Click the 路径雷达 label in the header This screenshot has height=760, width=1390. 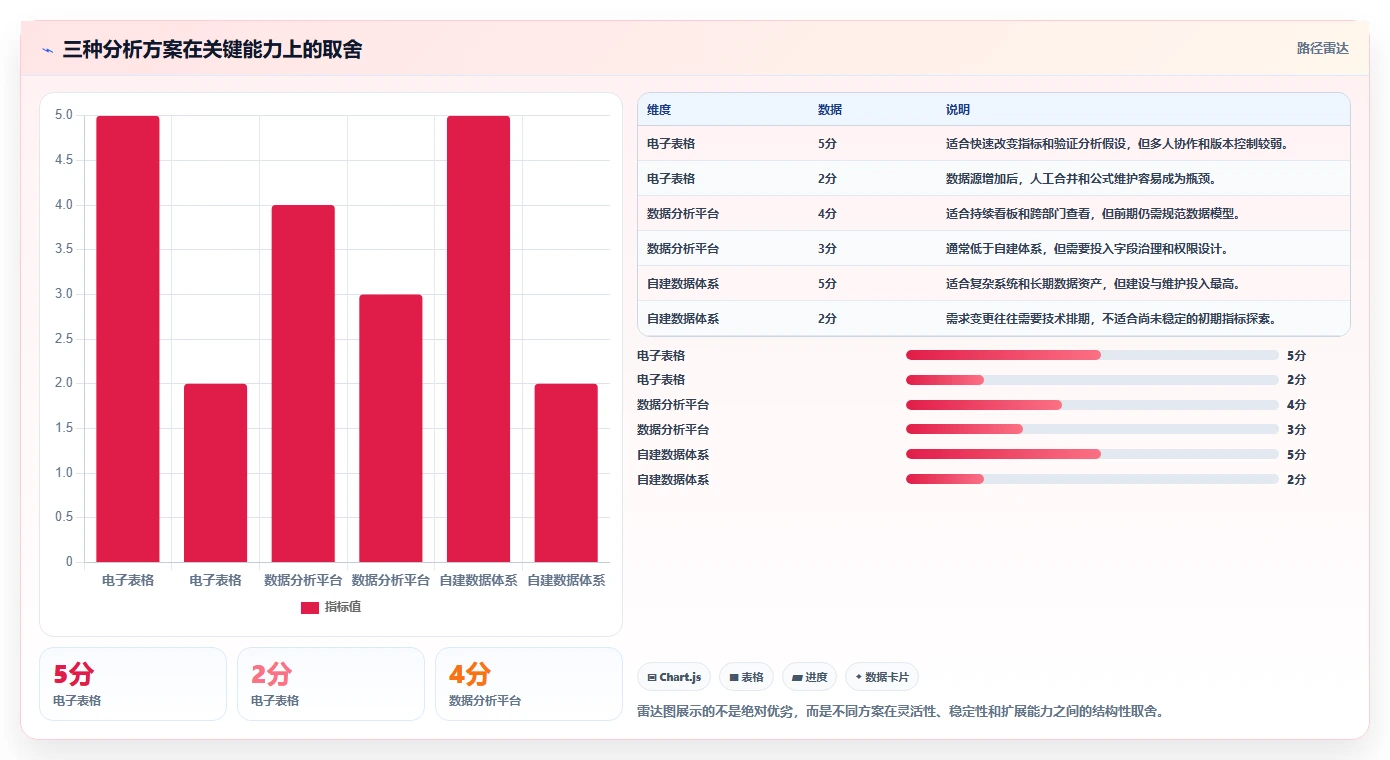1323,48
